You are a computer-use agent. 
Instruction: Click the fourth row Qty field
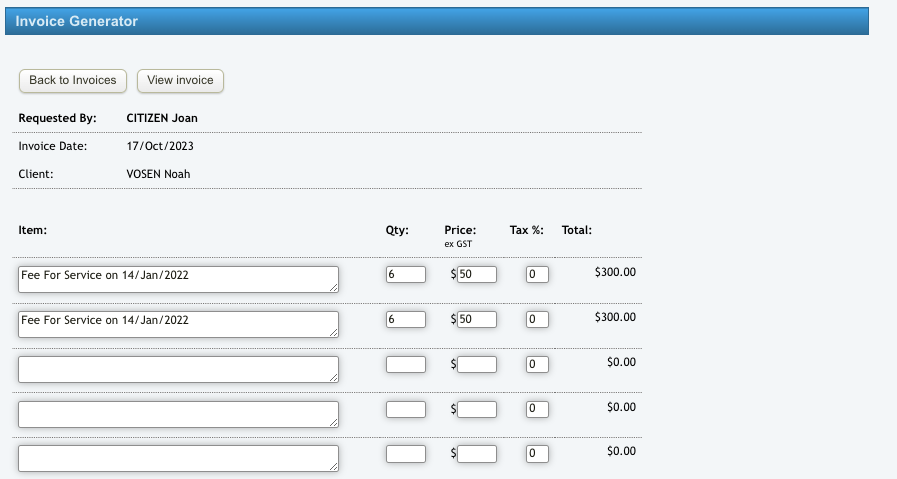coord(406,409)
